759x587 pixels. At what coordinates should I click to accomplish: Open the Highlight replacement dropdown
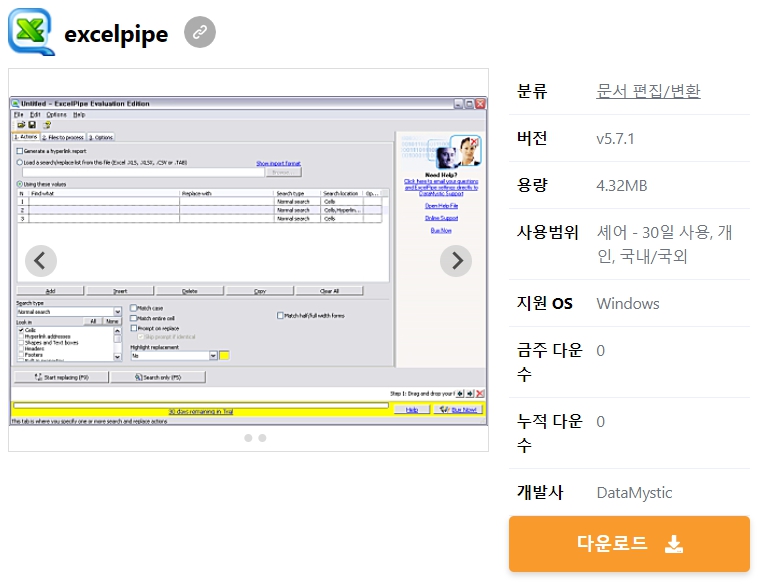174,356
